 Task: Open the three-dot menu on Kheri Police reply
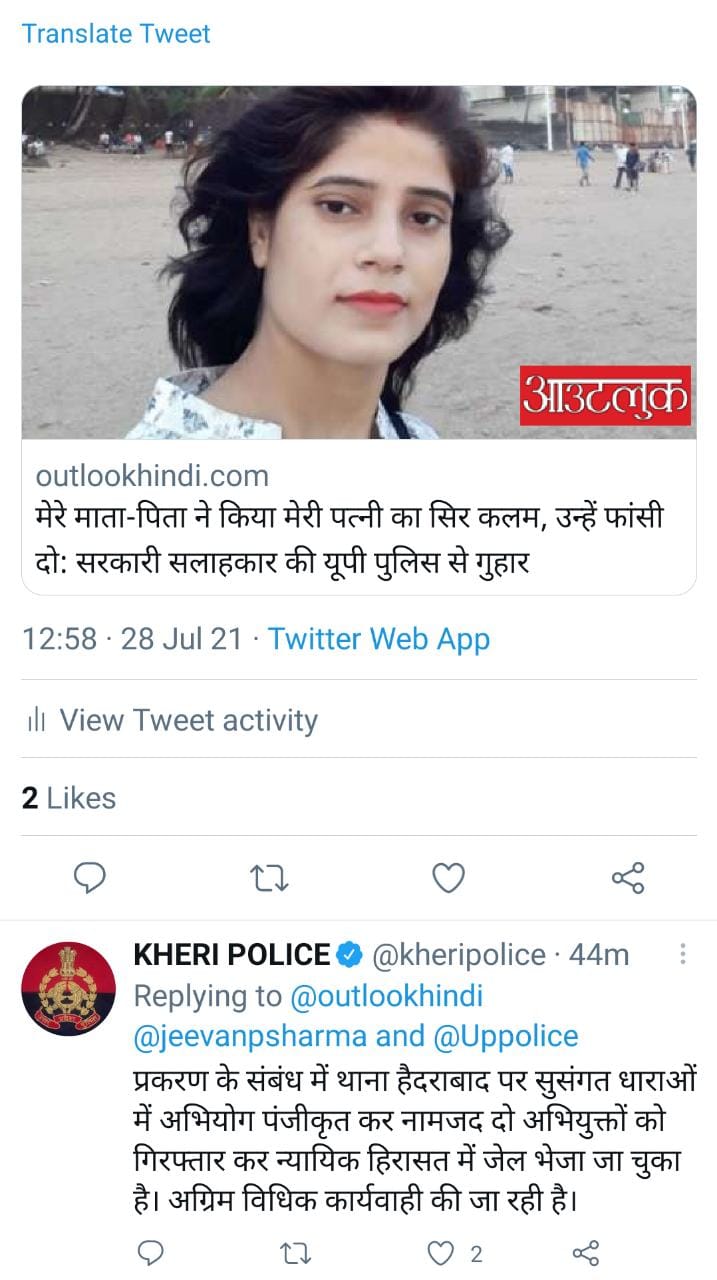tap(683, 954)
